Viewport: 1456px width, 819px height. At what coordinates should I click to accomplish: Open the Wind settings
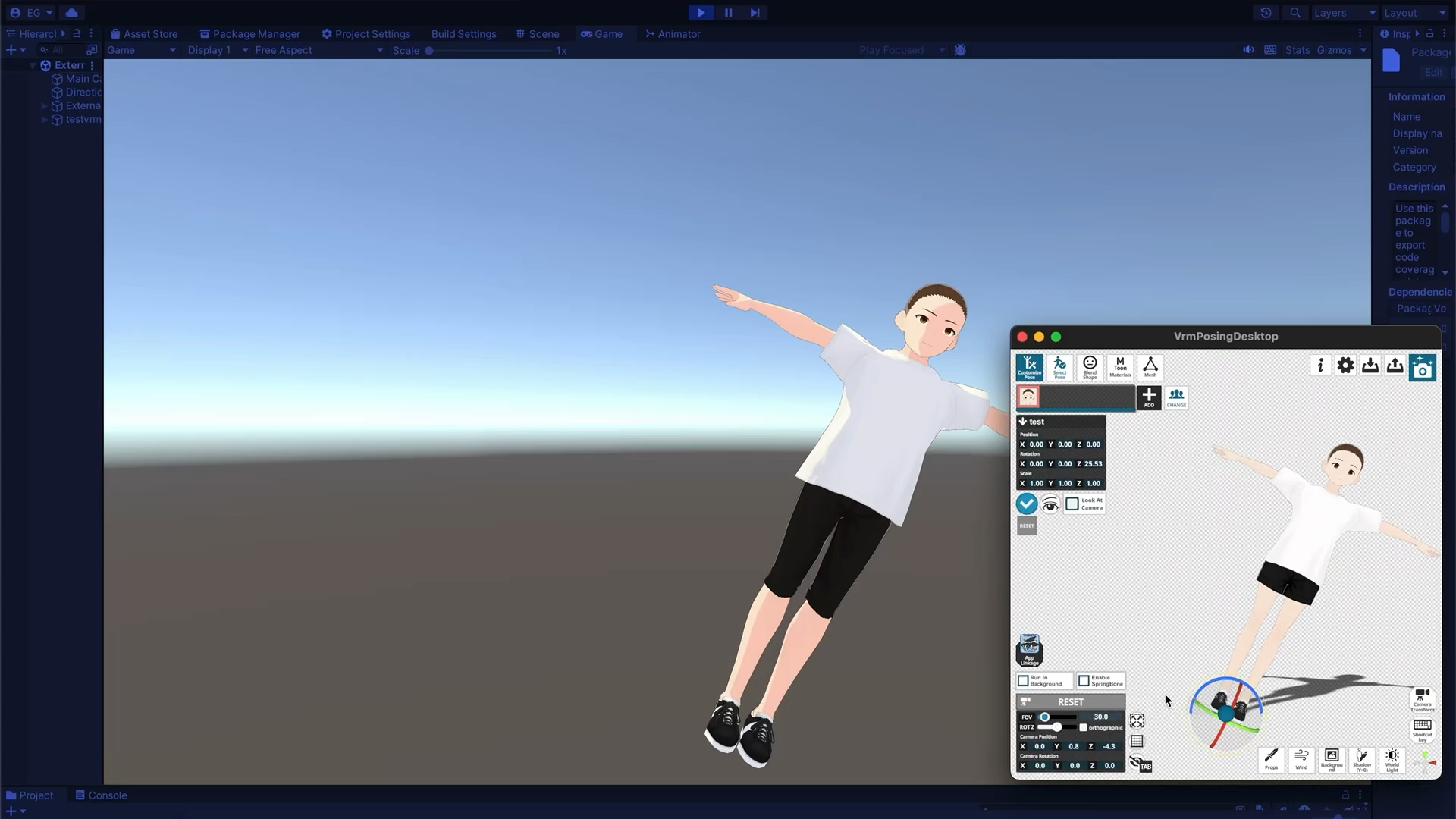1301,760
